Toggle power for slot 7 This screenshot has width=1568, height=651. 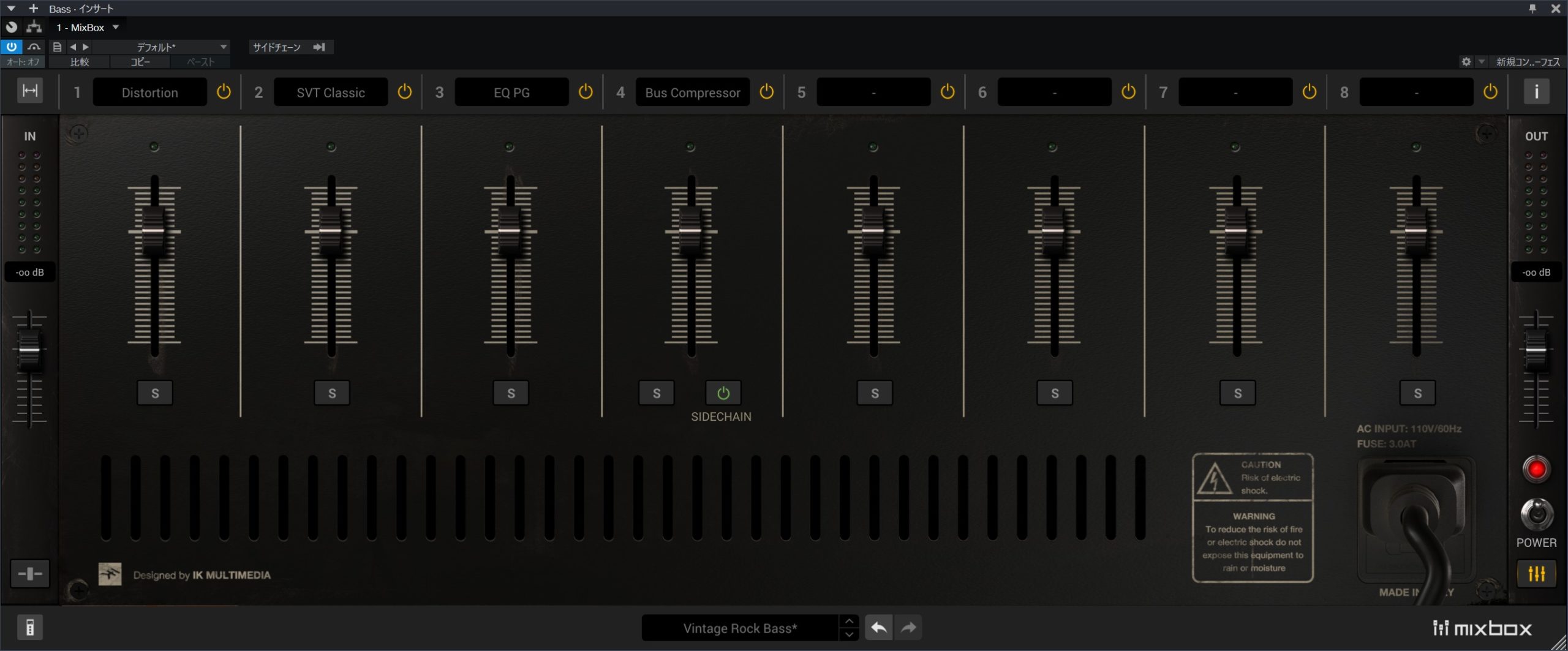click(1310, 92)
